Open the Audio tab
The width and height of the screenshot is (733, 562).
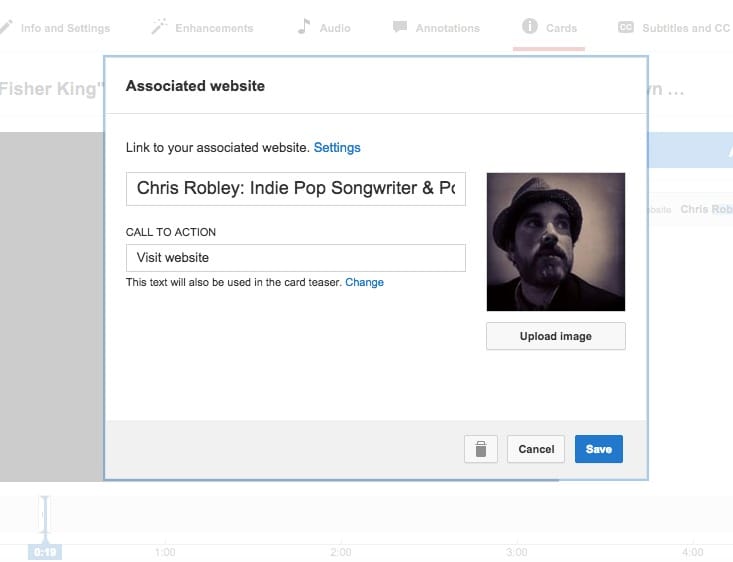point(324,28)
